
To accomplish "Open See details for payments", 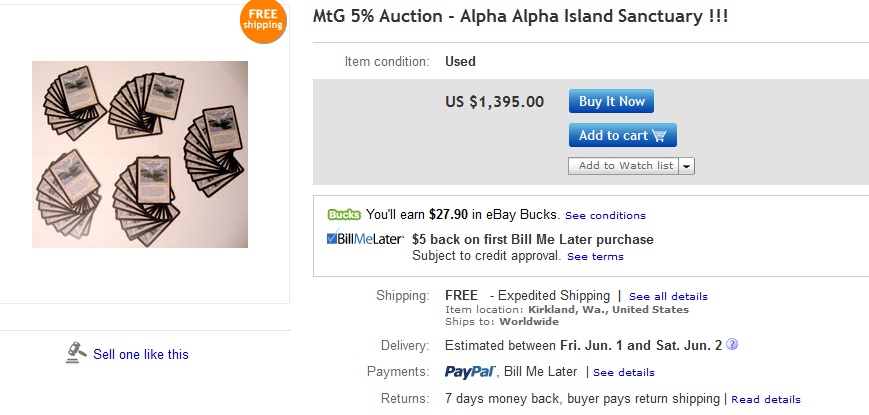I will [x=624, y=373].
